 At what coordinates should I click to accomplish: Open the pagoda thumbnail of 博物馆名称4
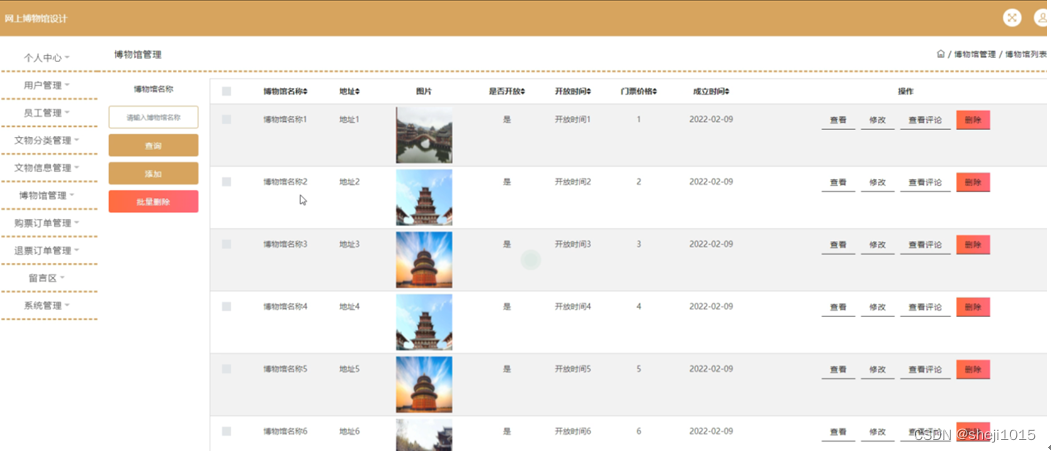point(424,322)
